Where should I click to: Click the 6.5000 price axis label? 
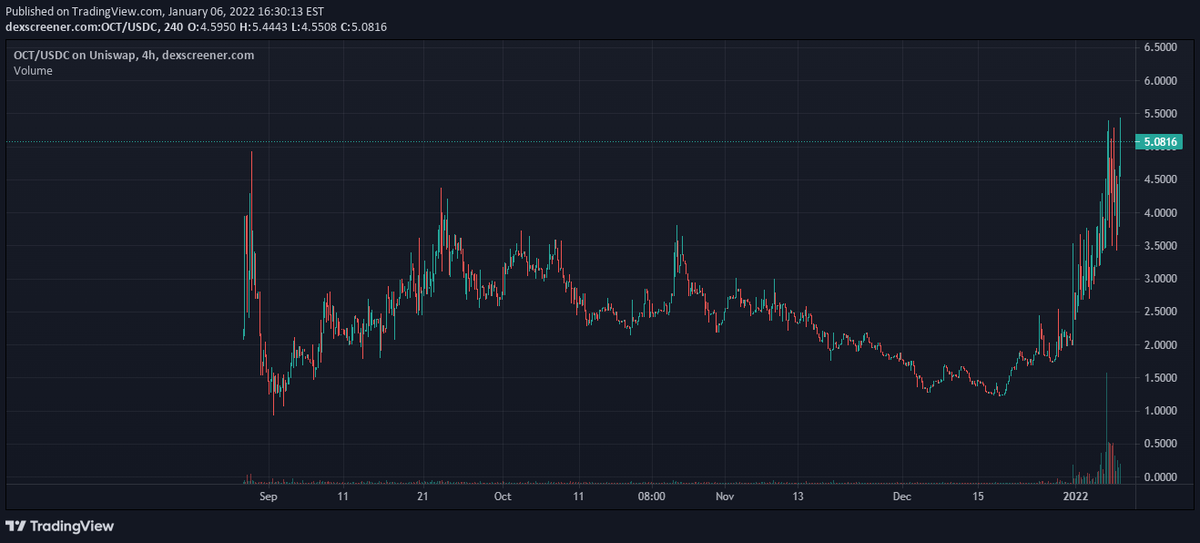pos(1160,47)
